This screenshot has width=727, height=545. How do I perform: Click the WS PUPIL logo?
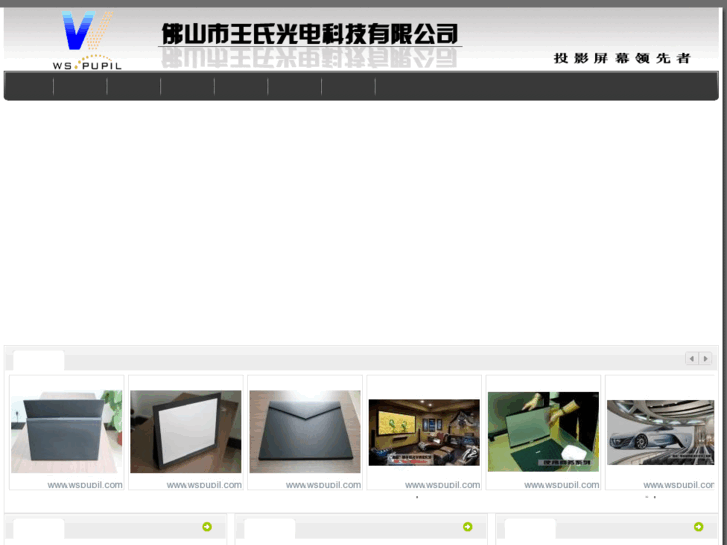click(x=87, y=40)
